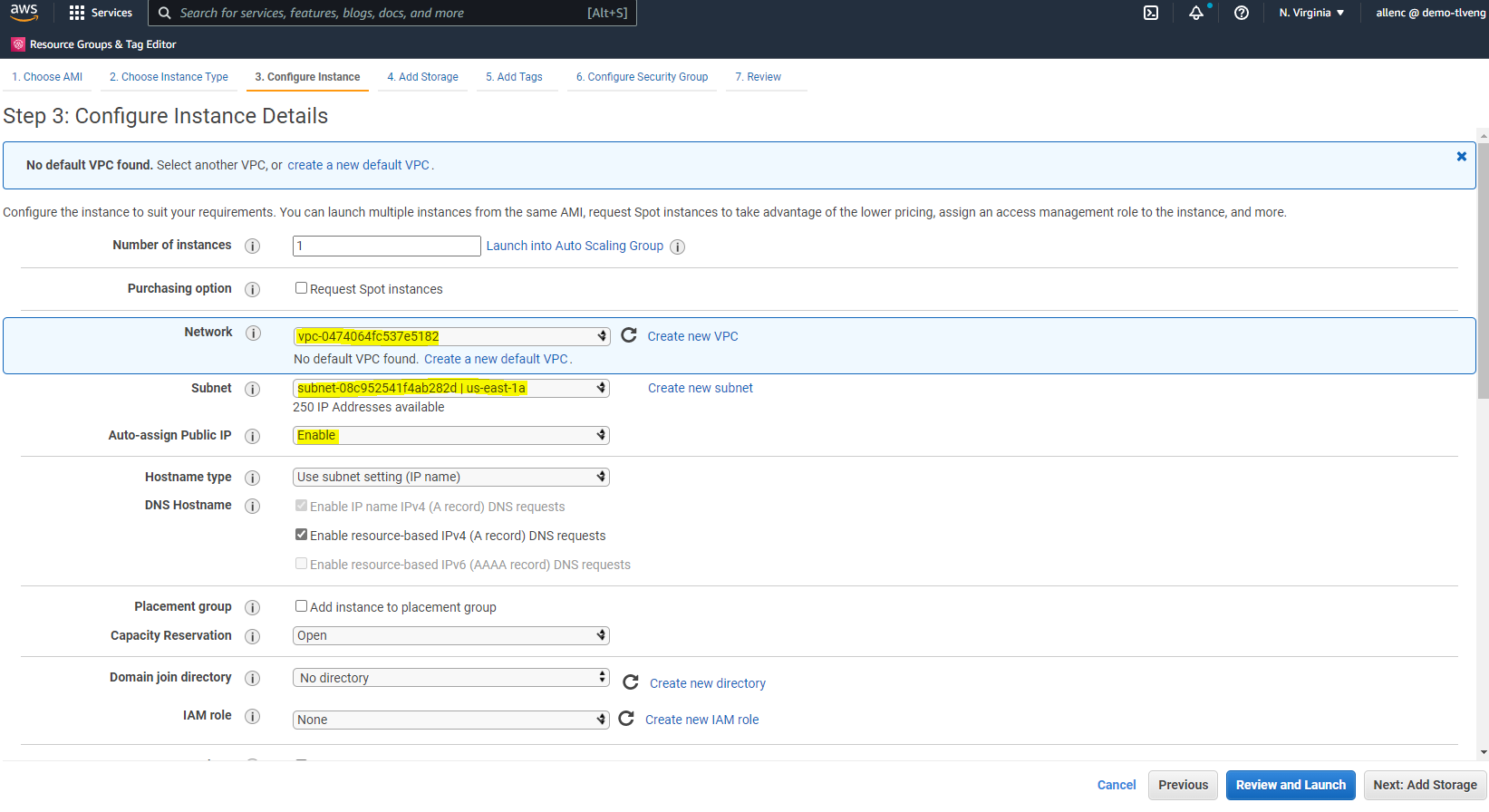
Task: Open the AWS CloudShell icon
Action: click(x=1151, y=13)
